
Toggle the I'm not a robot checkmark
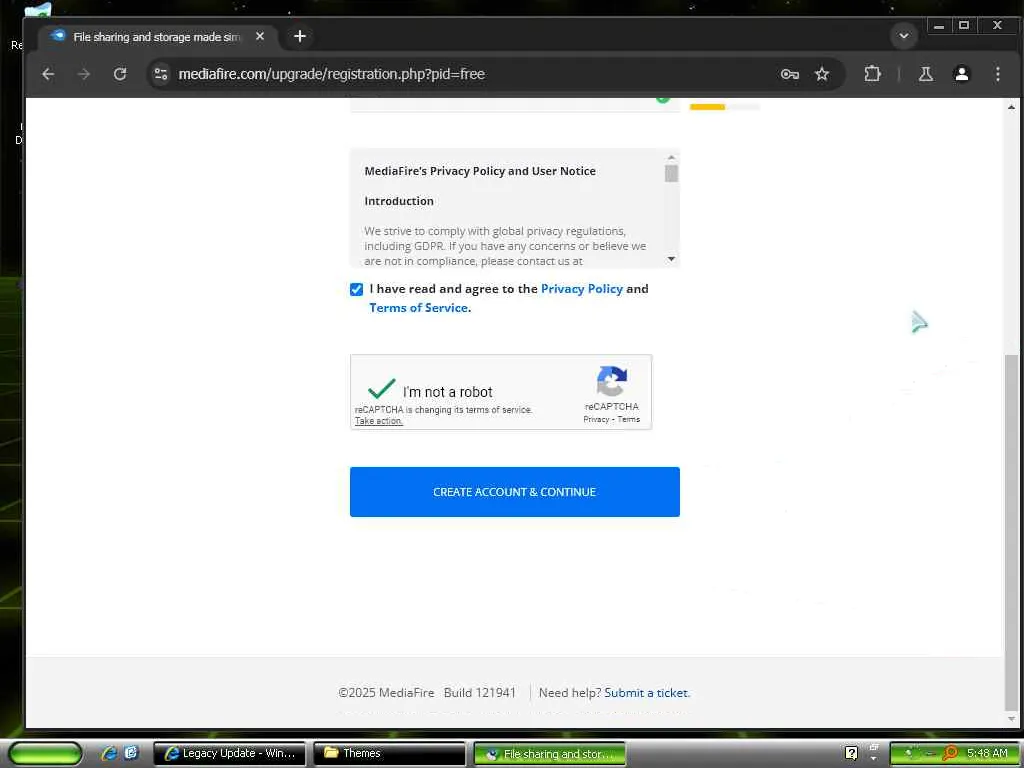pyautogui.click(x=381, y=389)
